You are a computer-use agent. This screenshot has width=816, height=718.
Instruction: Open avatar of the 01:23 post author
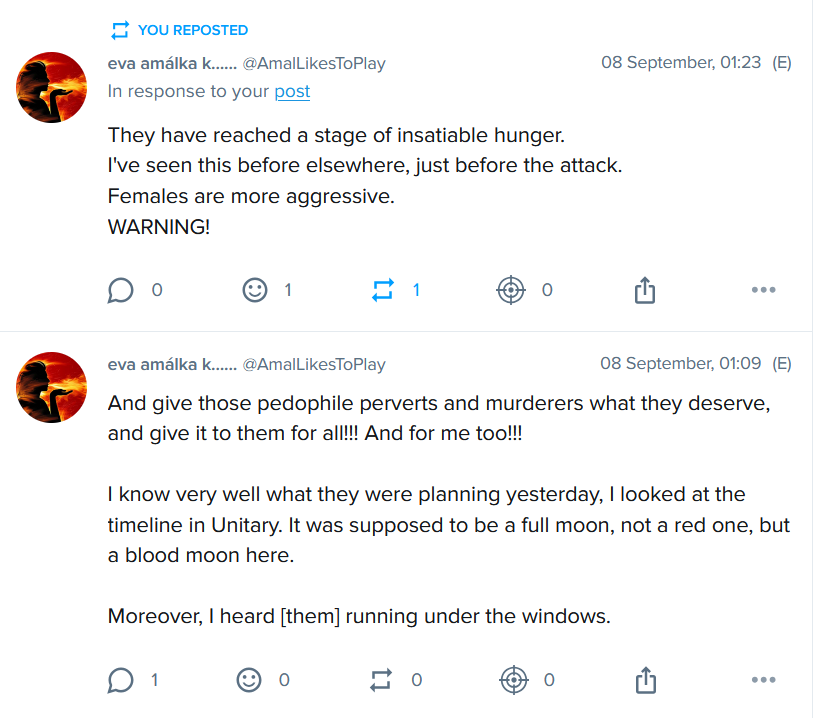[52, 87]
